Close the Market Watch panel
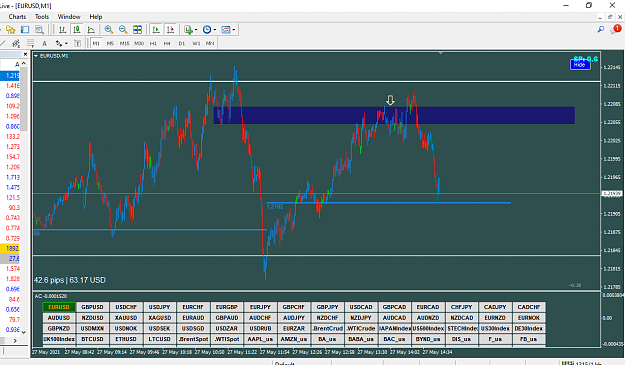 [x=25, y=54]
